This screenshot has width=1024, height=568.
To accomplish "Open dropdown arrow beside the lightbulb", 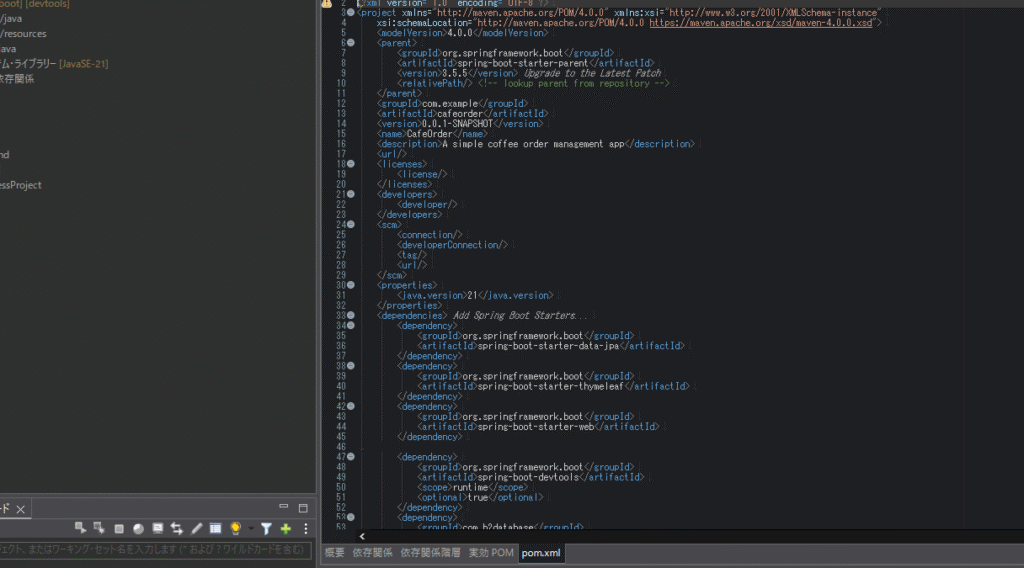I will click(x=249, y=528).
